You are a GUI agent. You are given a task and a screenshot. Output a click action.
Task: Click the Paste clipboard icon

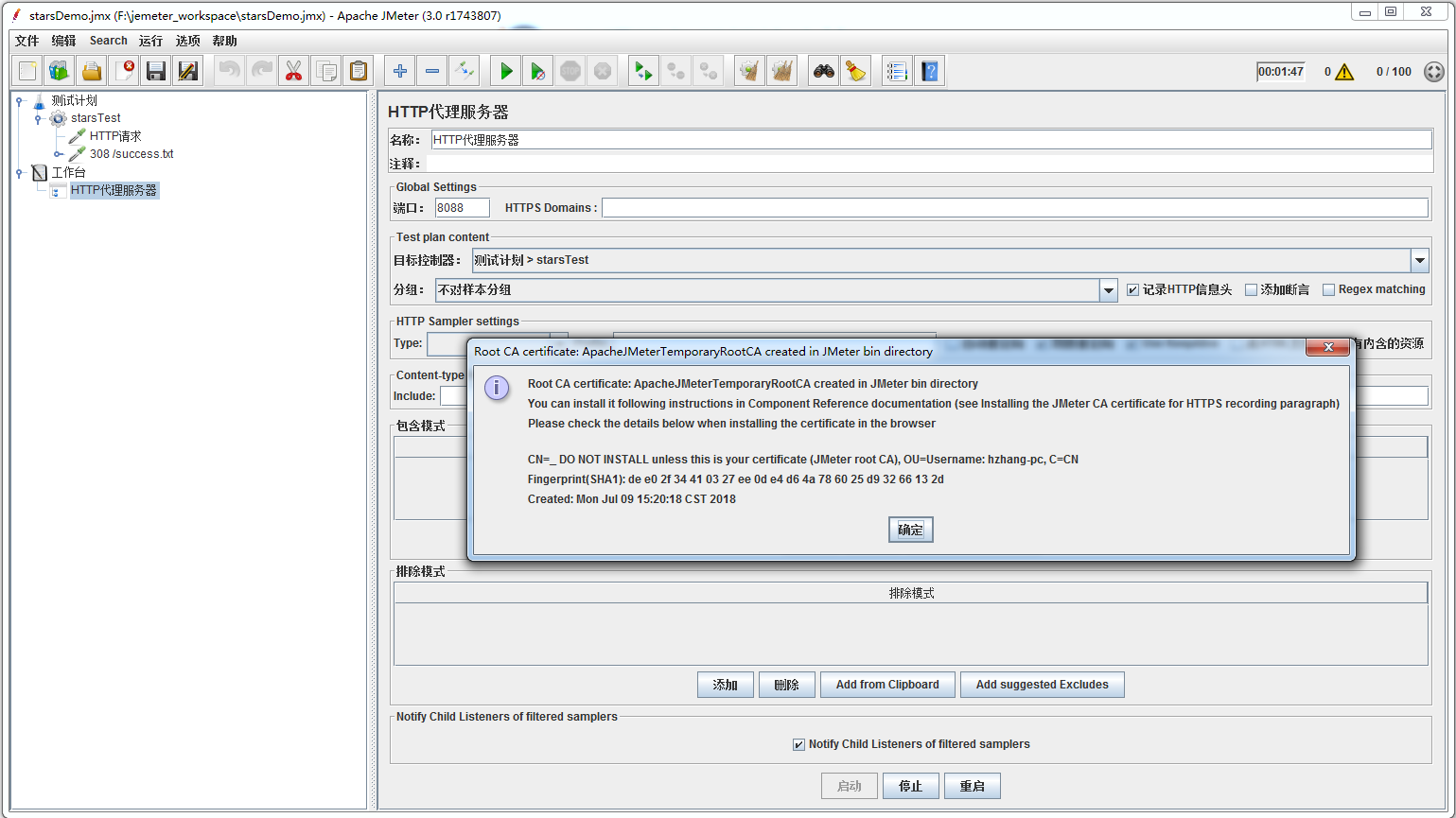click(359, 71)
